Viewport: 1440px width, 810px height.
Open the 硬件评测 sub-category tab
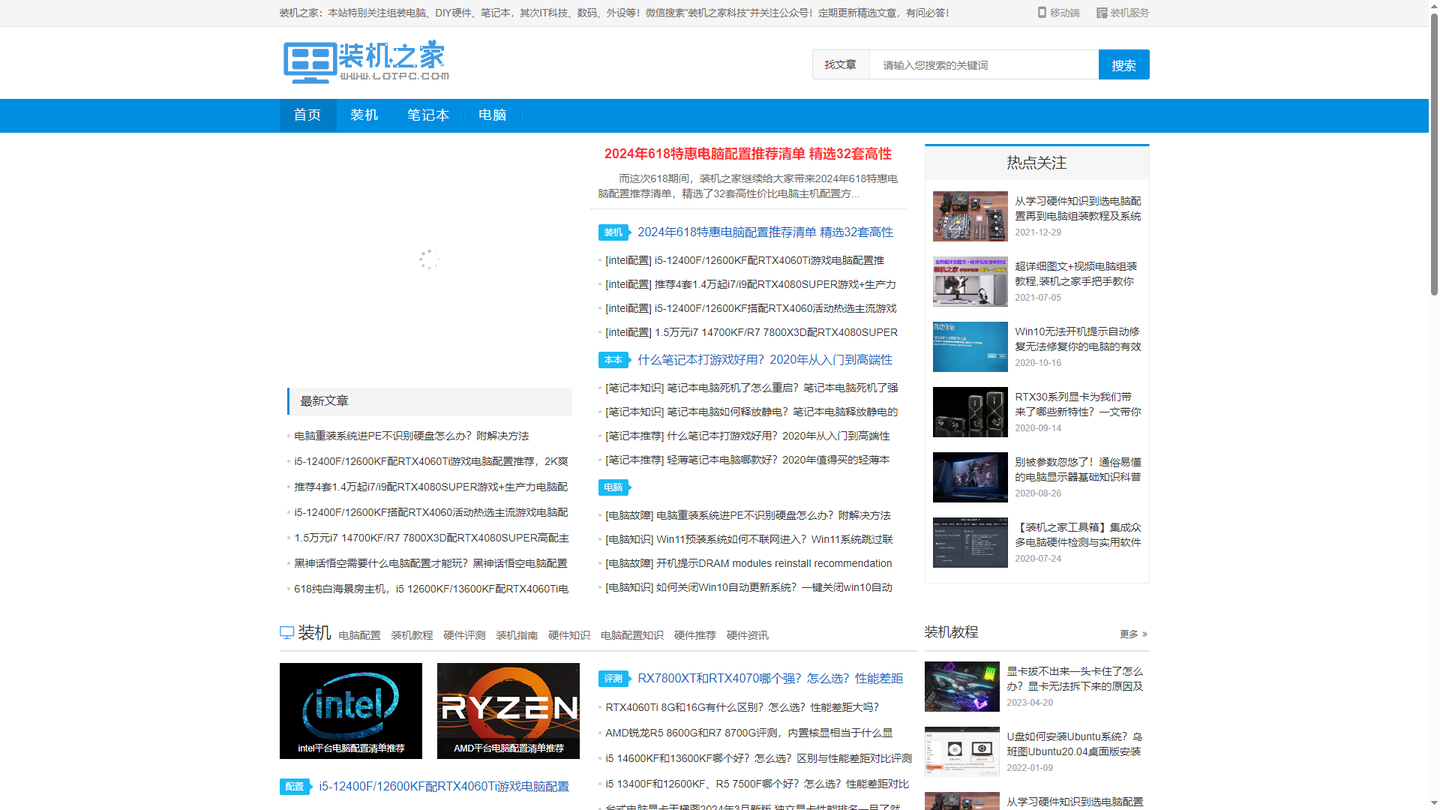click(464, 635)
